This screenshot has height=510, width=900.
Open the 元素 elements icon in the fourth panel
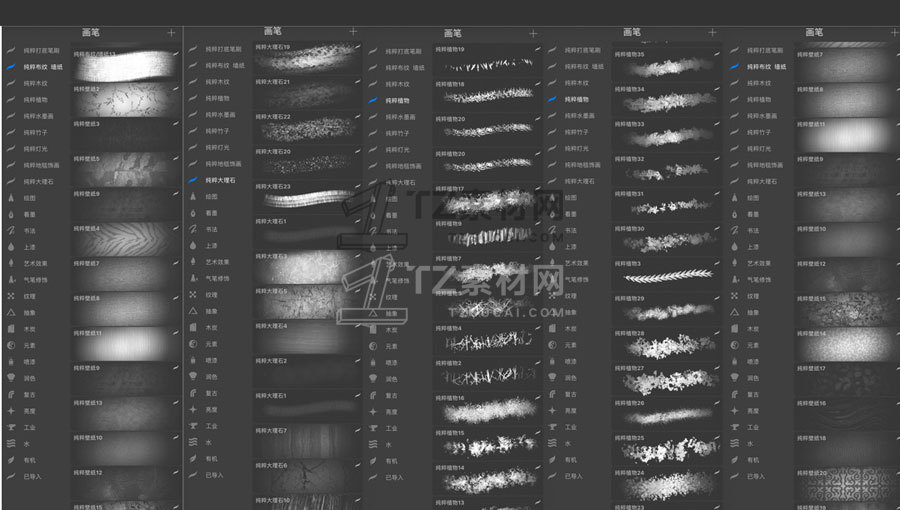point(552,345)
